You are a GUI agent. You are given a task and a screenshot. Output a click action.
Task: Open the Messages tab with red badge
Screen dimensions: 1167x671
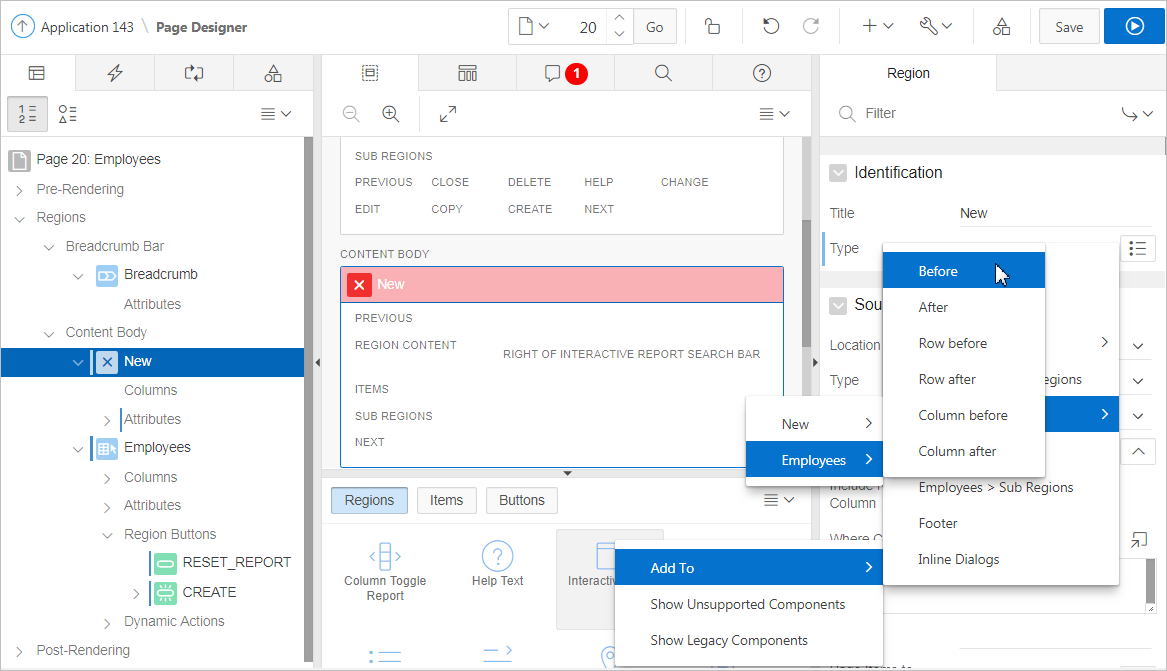(x=564, y=73)
